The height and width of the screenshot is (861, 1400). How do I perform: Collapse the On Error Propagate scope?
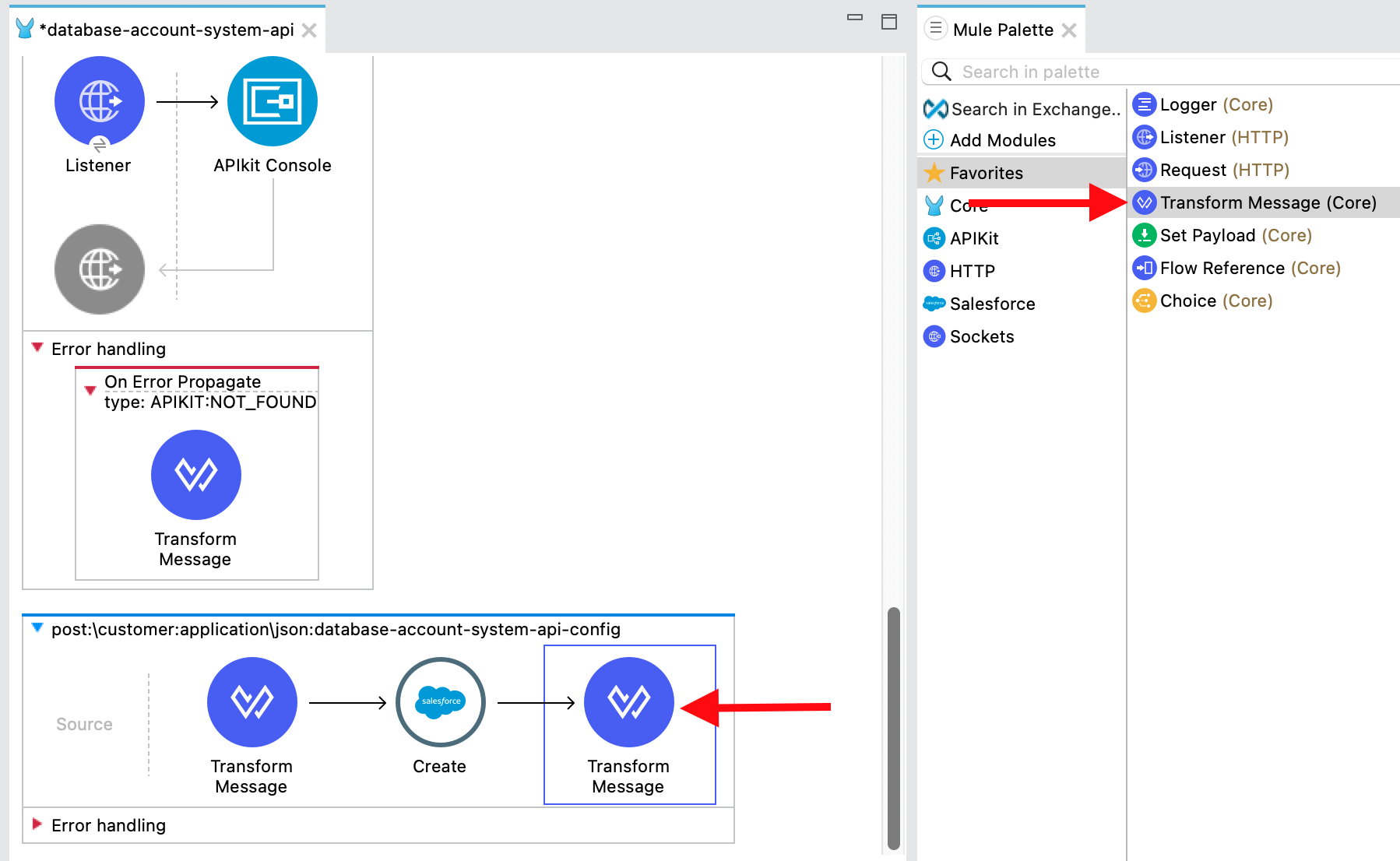pyautogui.click(x=90, y=390)
